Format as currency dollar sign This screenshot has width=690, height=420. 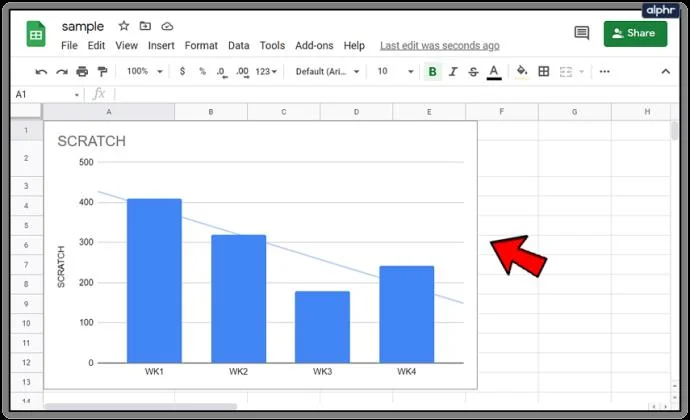click(x=182, y=71)
